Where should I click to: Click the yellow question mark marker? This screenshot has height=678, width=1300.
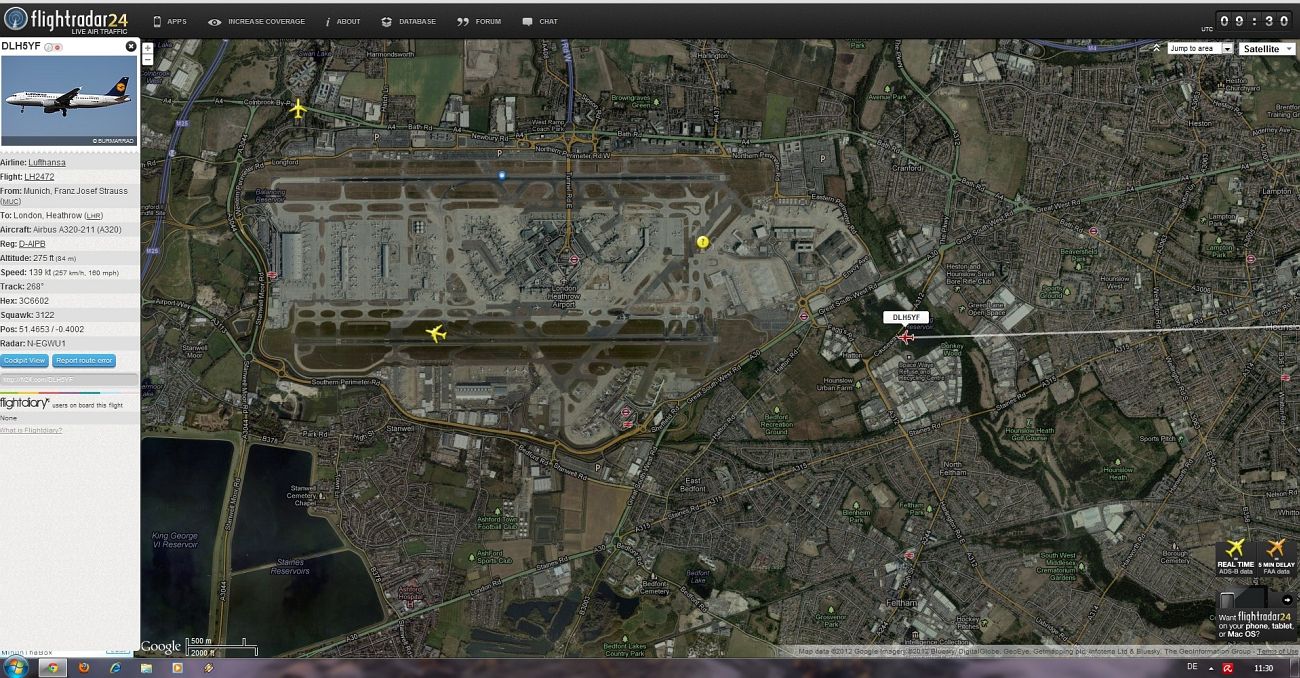pyautogui.click(x=703, y=242)
